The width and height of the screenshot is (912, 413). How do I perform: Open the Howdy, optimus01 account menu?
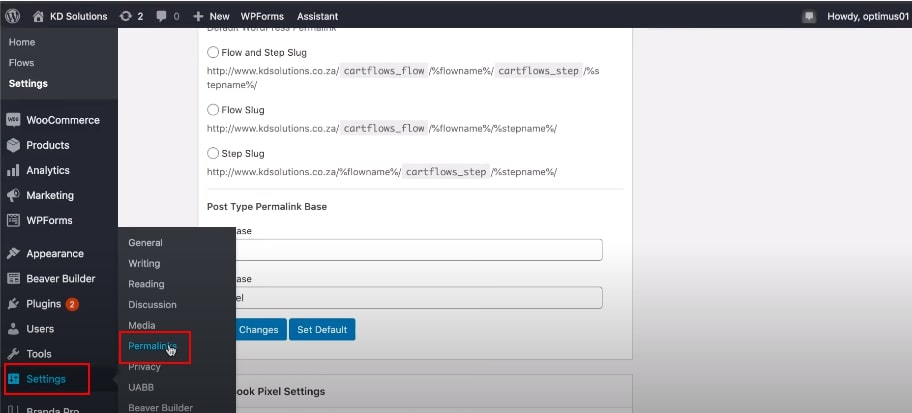(x=867, y=16)
